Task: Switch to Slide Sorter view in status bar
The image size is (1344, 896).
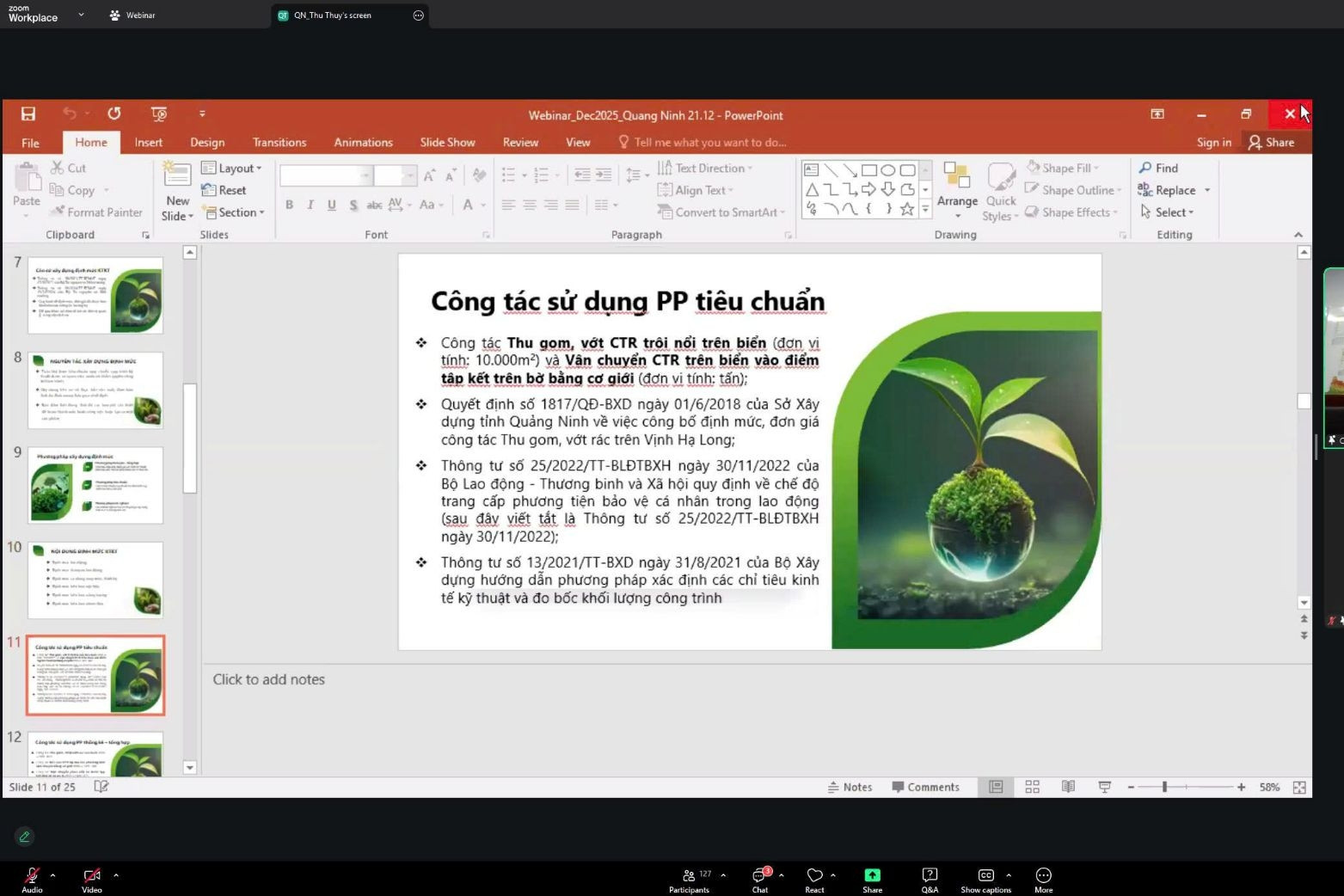Action: pyautogui.click(x=1031, y=786)
